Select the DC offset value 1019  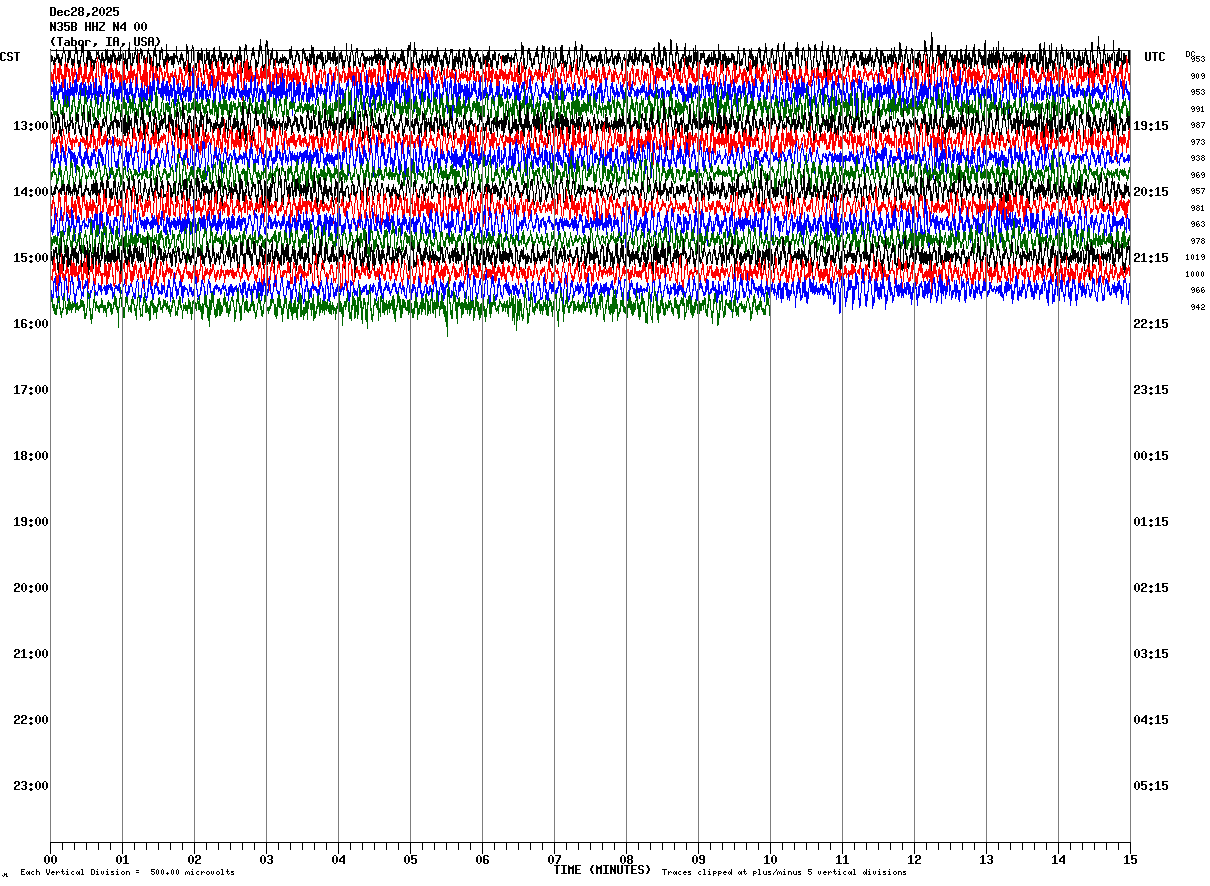(x=1195, y=257)
